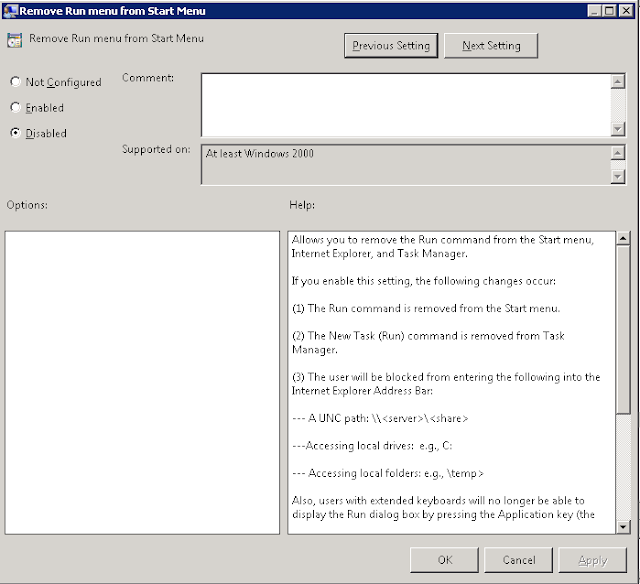The width and height of the screenshot is (640, 584).
Task: Click the 'A UNC path' help line
Action: [x=380, y=418]
